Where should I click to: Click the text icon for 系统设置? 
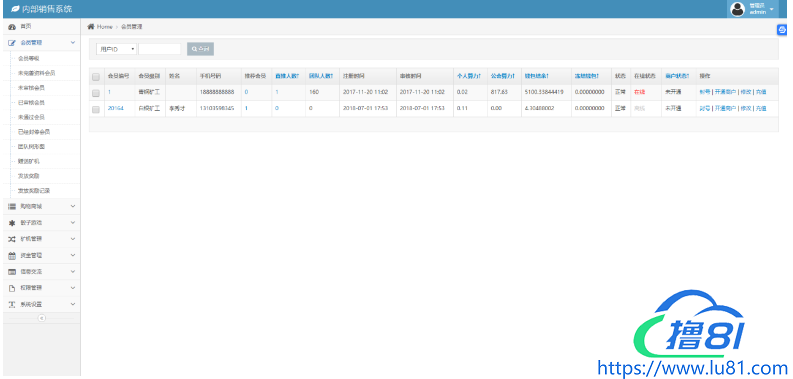(x=12, y=304)
